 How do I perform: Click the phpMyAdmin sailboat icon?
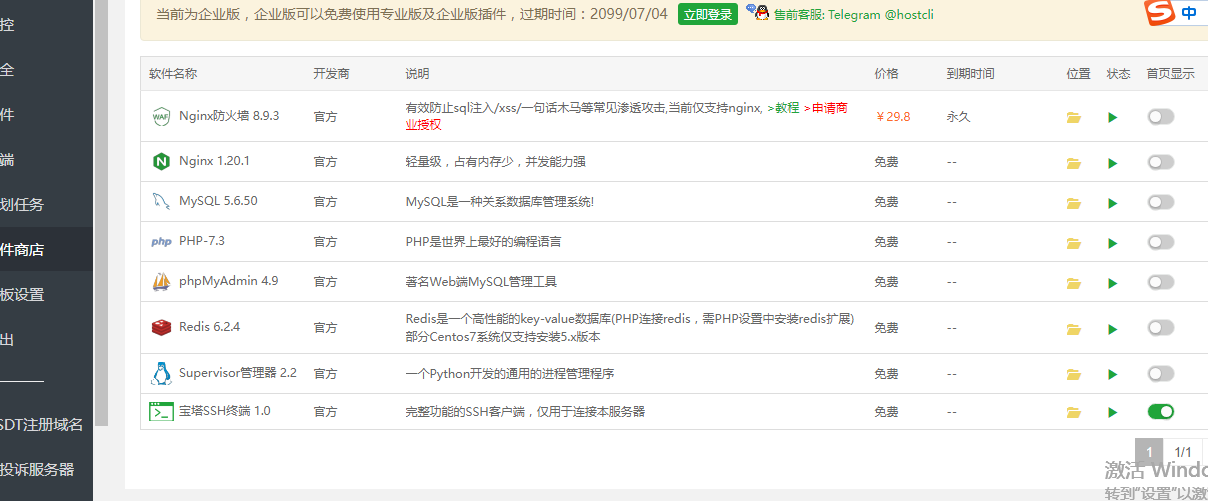(x=161, y=282)
